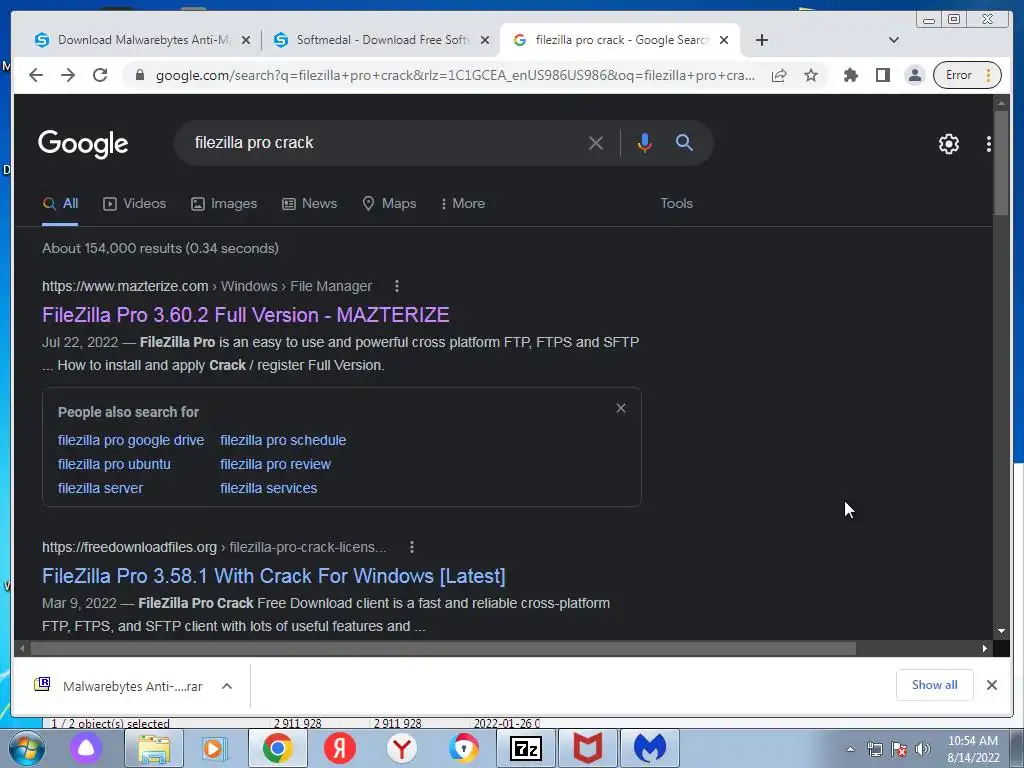Show hidden system tray icons
Screen dimensions: 1024x768
click(x=850, y=749)
